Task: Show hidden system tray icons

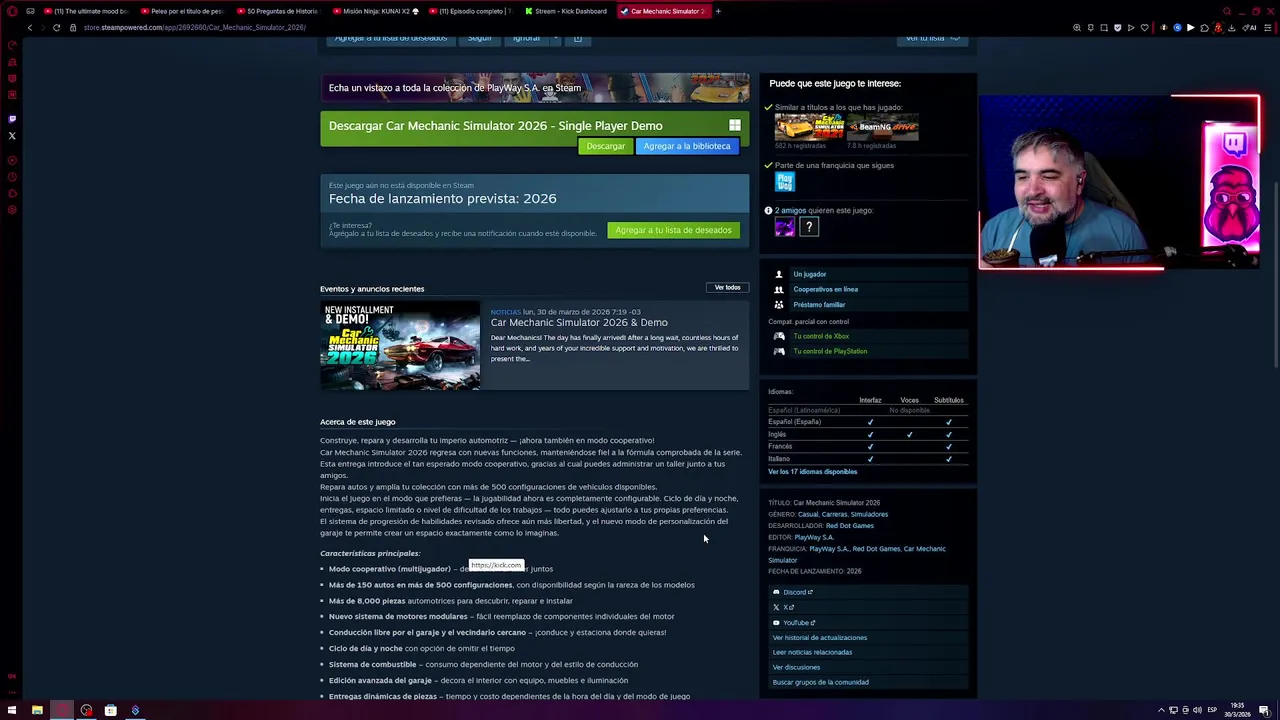Action: coord(1161,710)
